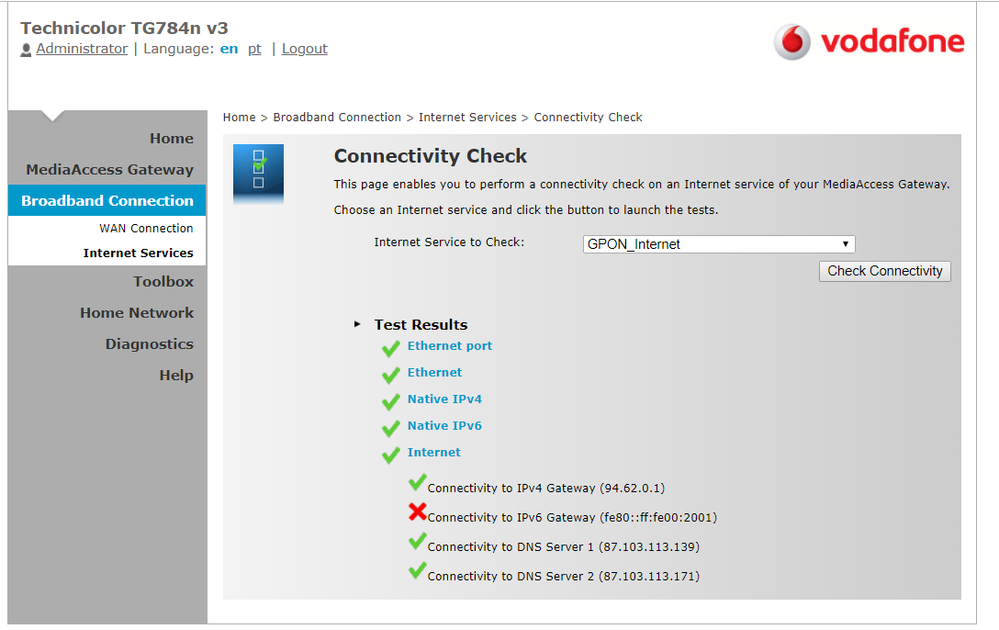Image resolution: width=999 pixels, height=630 pixels.
Task: Open the Diagnostics sidebar section
Action: tap(149, 344)
